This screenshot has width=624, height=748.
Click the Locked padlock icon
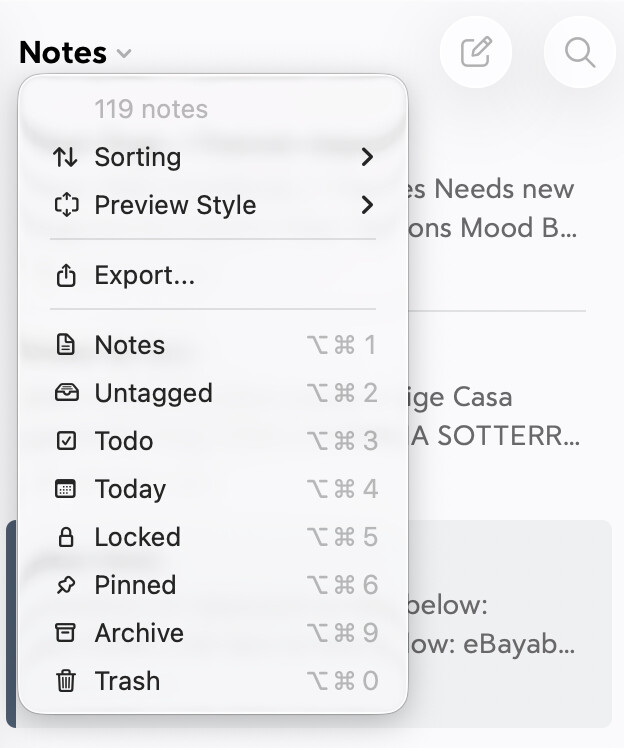tap(66, 537)
